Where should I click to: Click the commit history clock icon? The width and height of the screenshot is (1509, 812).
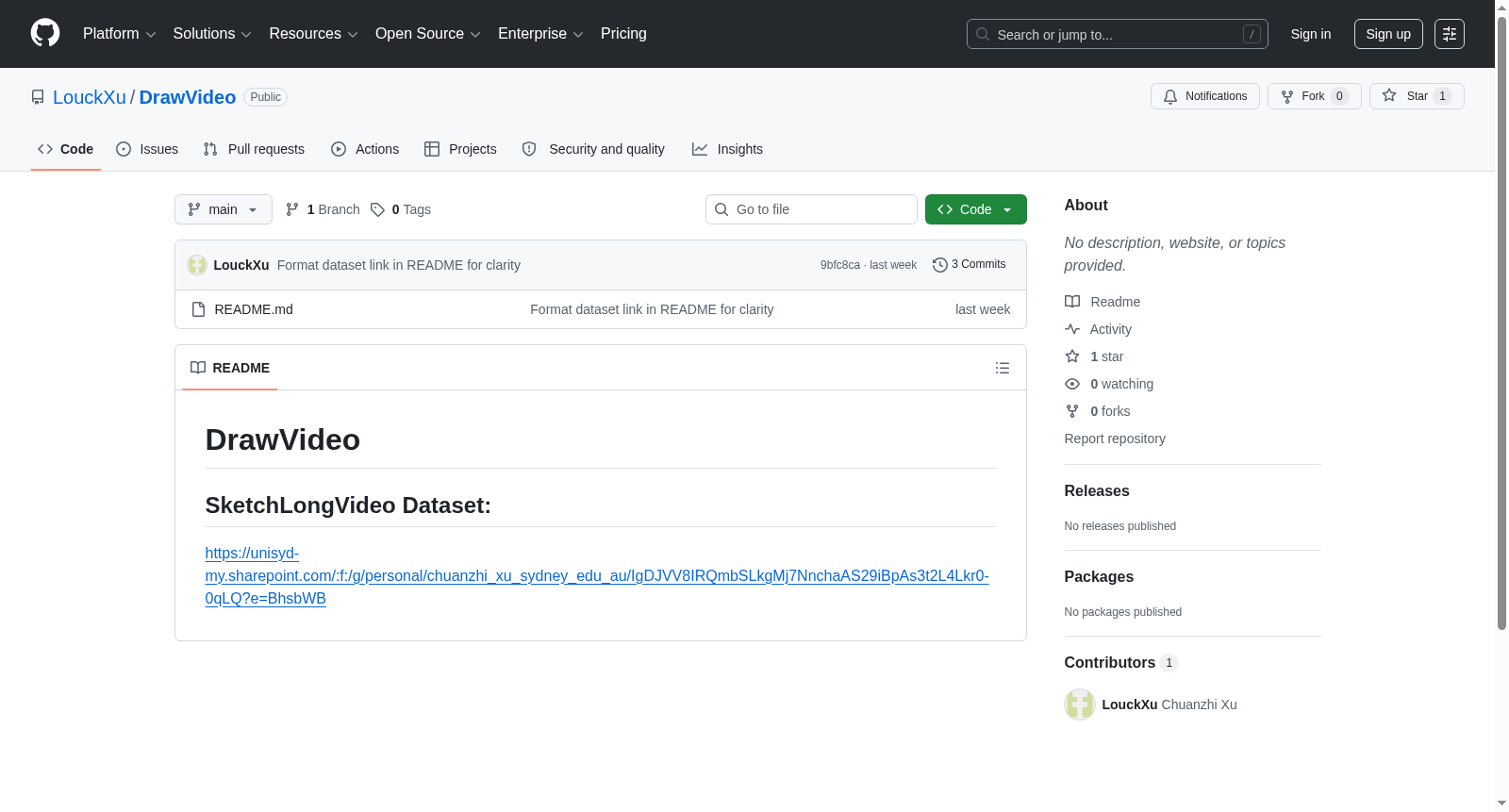(939, 265)
